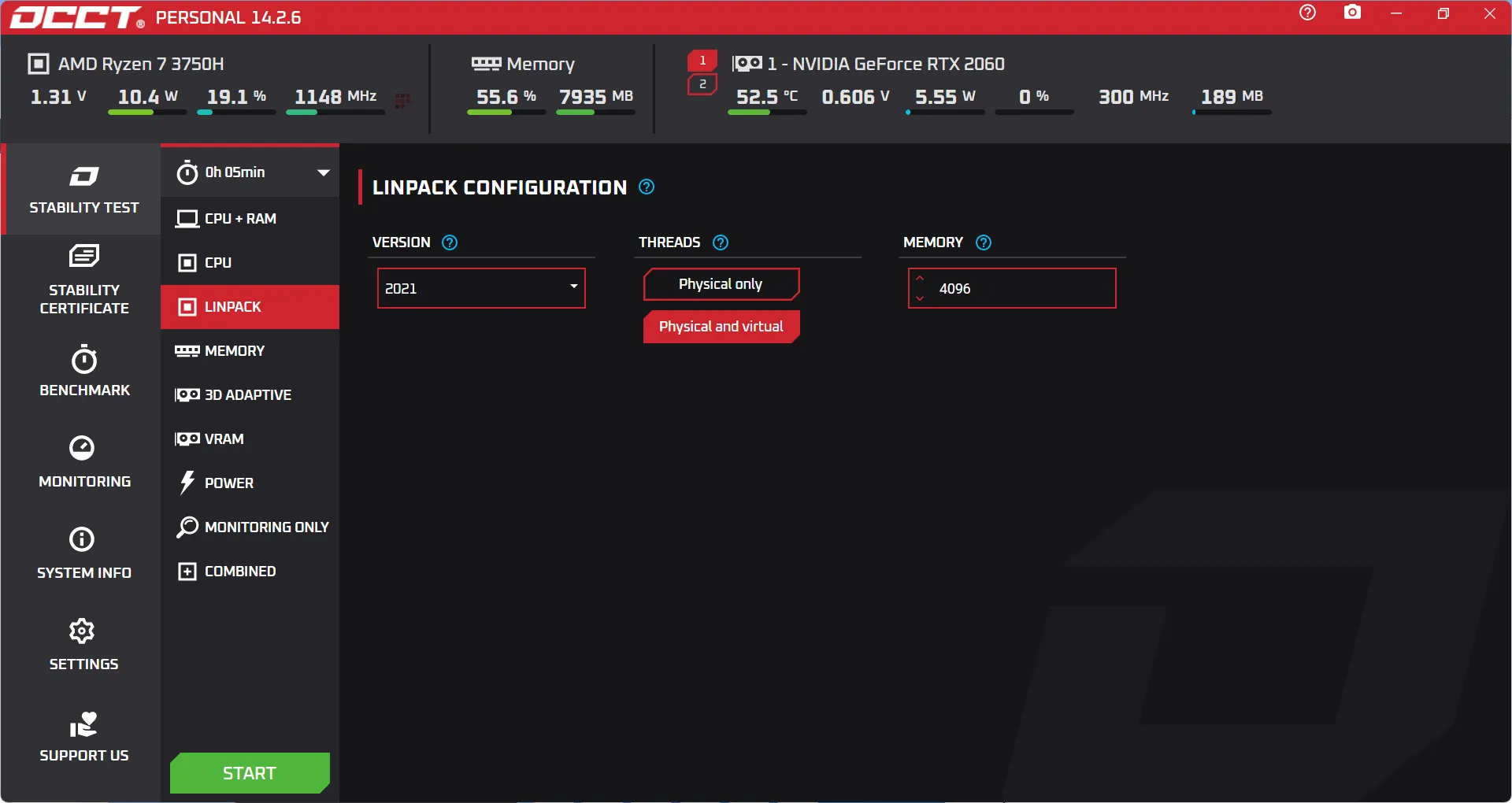Viewport: 1512px width, 803px height.
Task: Select the 3D Adaptive test
Action: point(247,394)
